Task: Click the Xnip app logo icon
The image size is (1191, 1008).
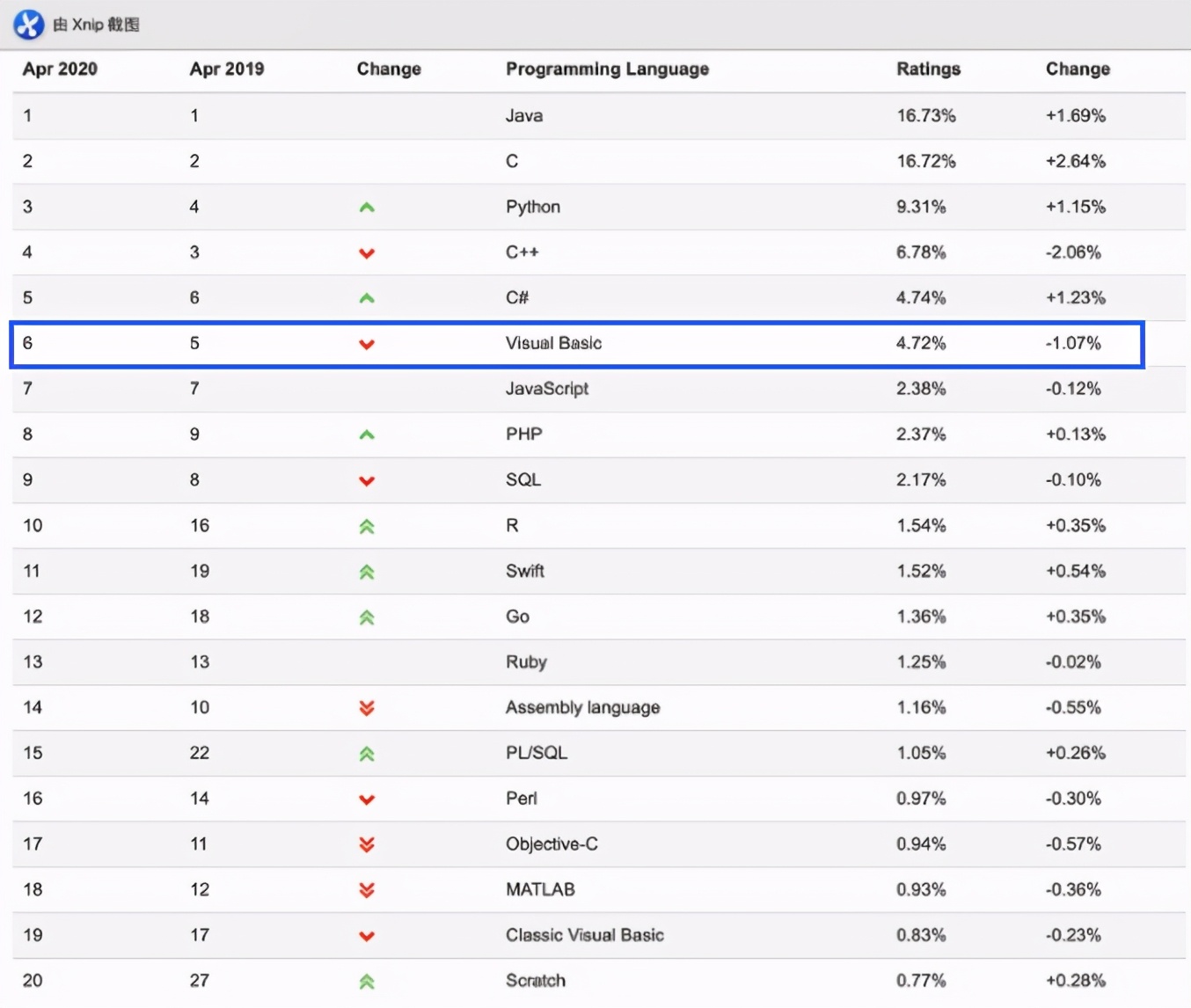Action: pos(28,24)
